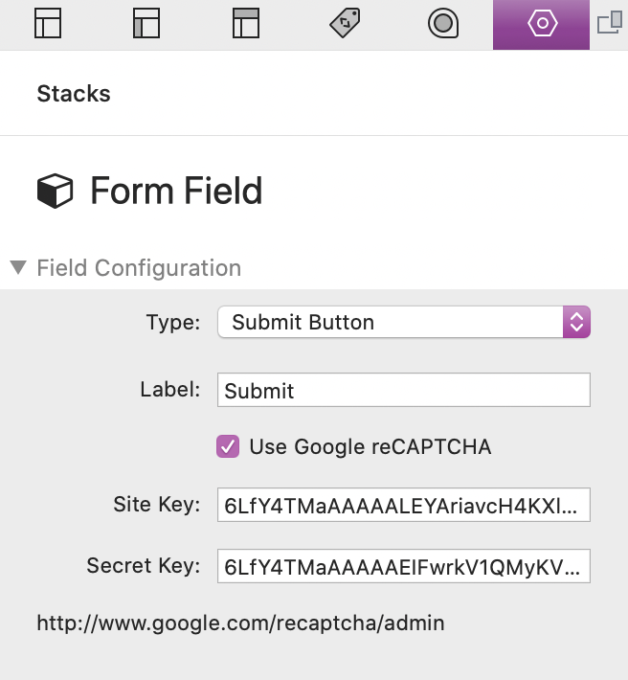Click the Label field containing Submit
The width and height of the screenshot is (628, 680).
[403, 390]
